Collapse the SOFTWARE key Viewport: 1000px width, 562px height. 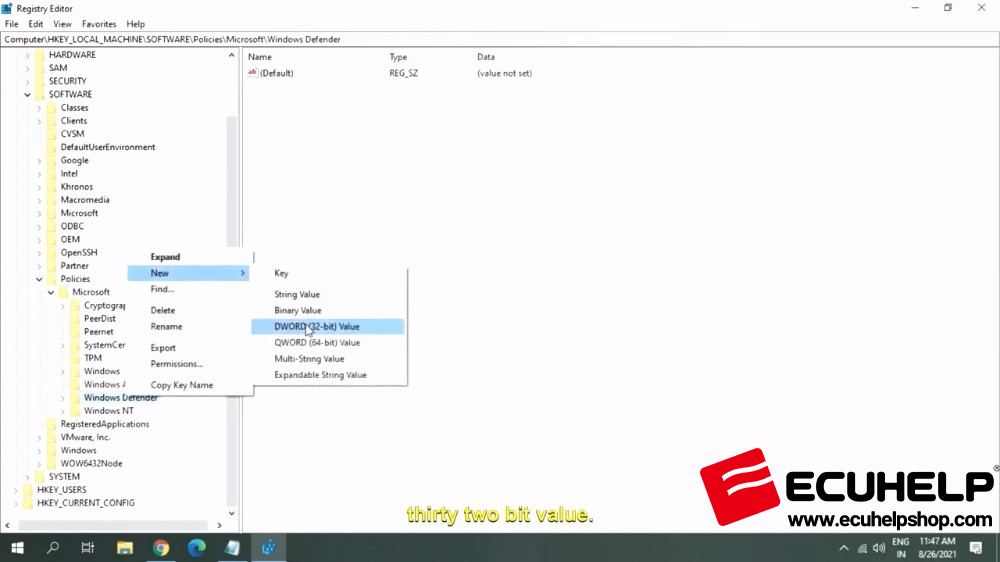[x=27, y=94]
